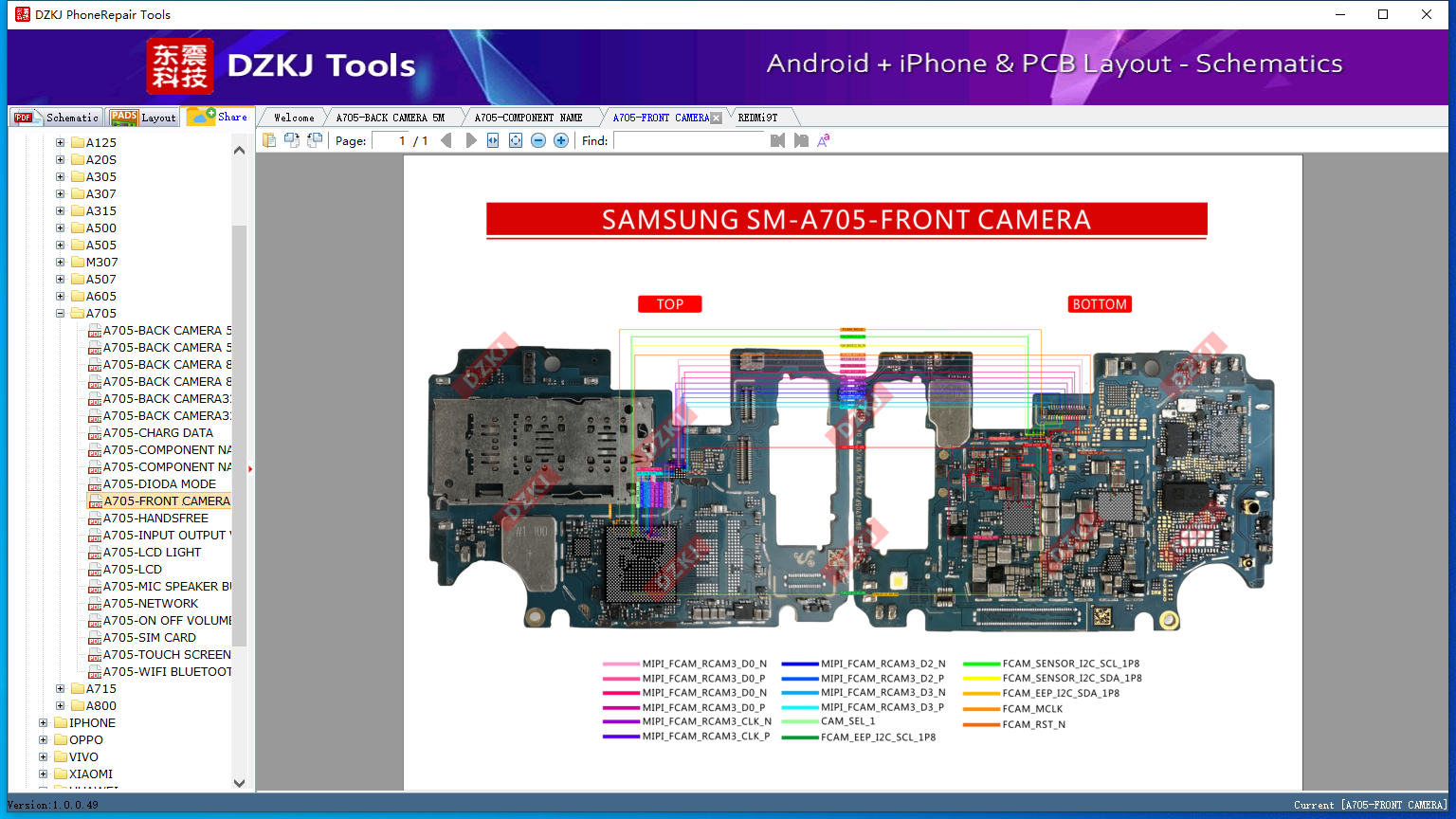Expand the XIAOMI folder
This screenshot has height=819, width=1456.
pyautogui.click(x=43, y=774)
